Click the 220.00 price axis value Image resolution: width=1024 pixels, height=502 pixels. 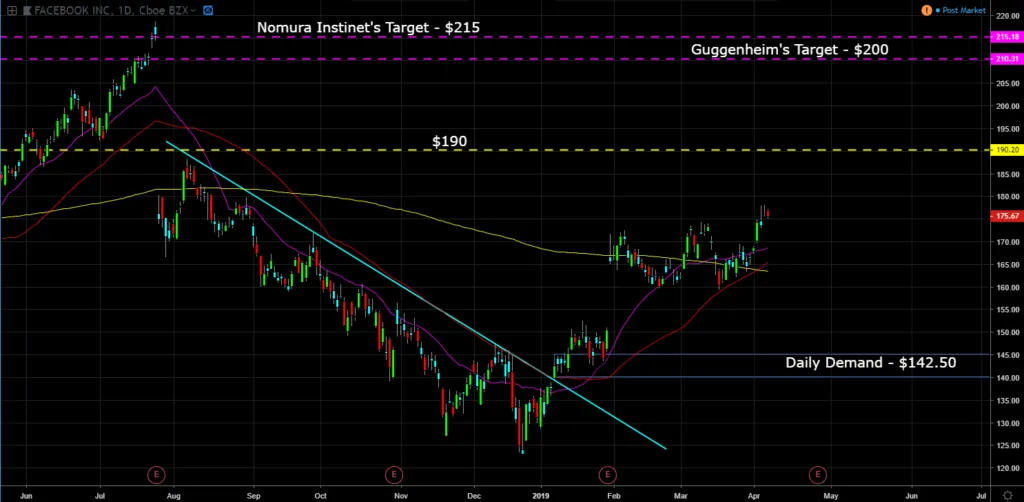pyautogui.click(x=1007, y=15)
